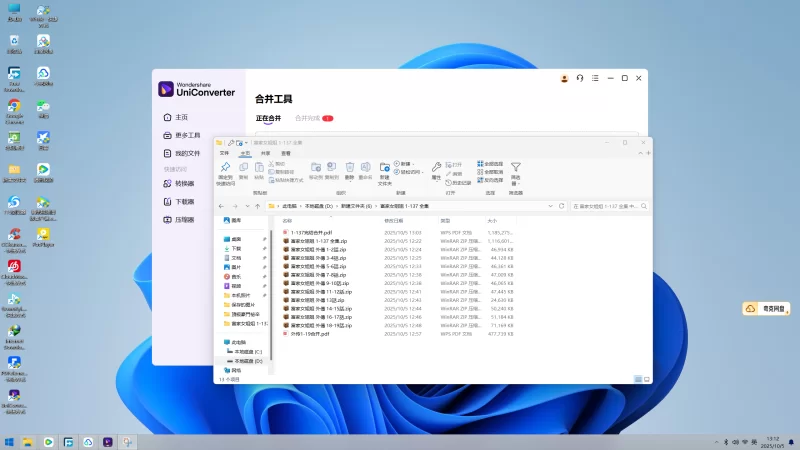This screenshot has height=450, width=800.
Task: Click the 全部选择 (Select all) button
Action: 492,163
